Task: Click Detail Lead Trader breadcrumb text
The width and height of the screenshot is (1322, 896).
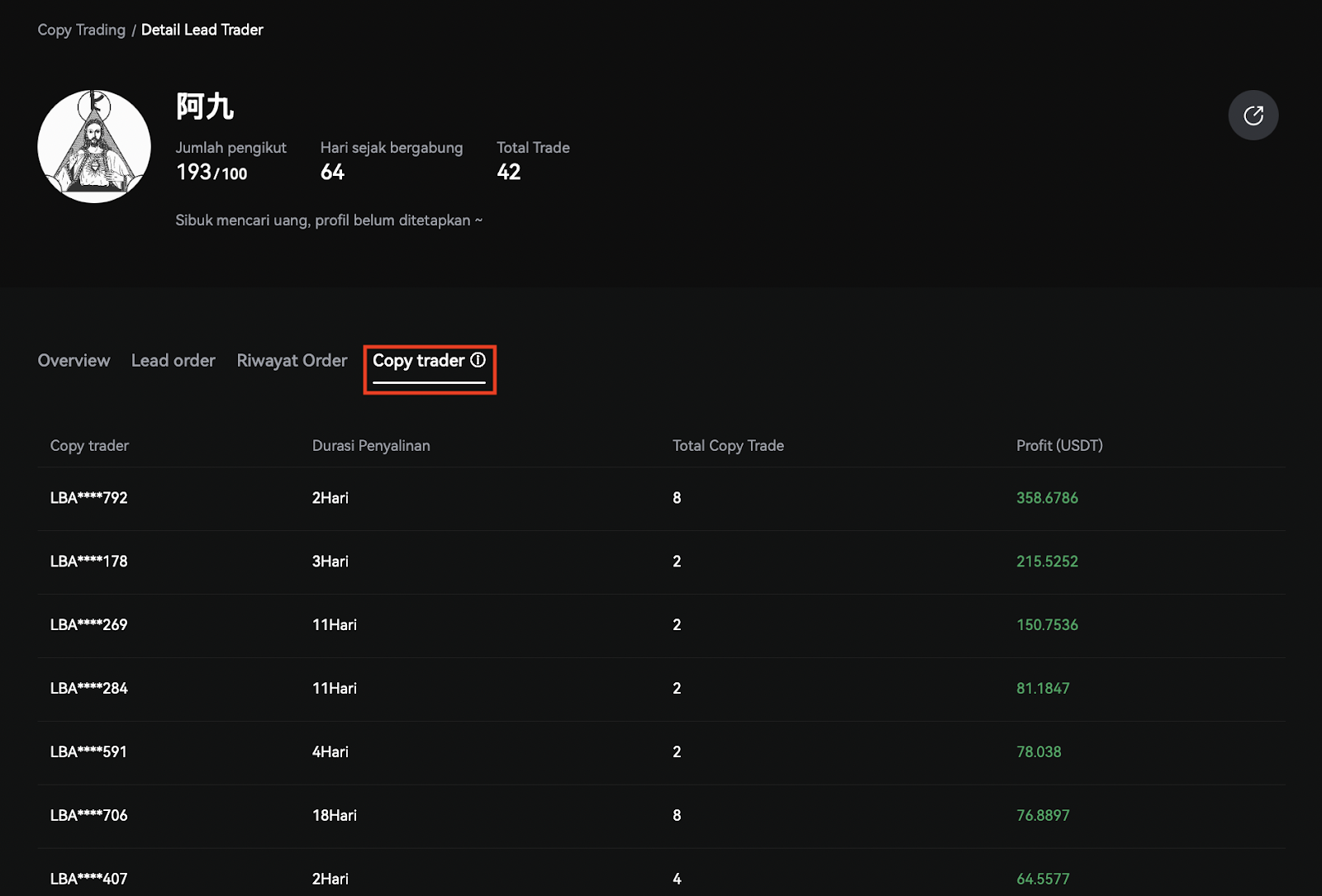Action: pos(202,30)
